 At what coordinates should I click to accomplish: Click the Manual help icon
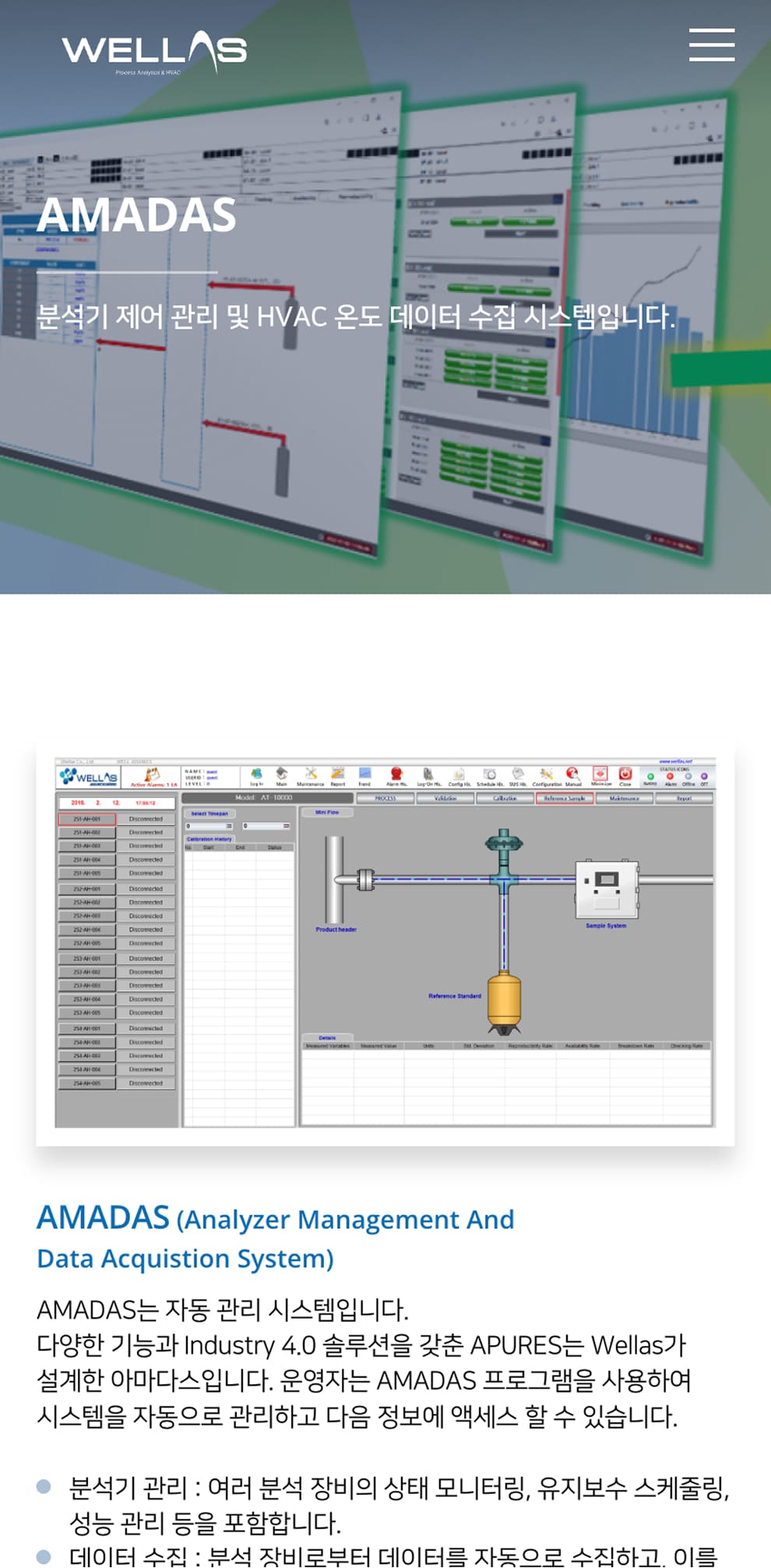[x=573, y=776]
